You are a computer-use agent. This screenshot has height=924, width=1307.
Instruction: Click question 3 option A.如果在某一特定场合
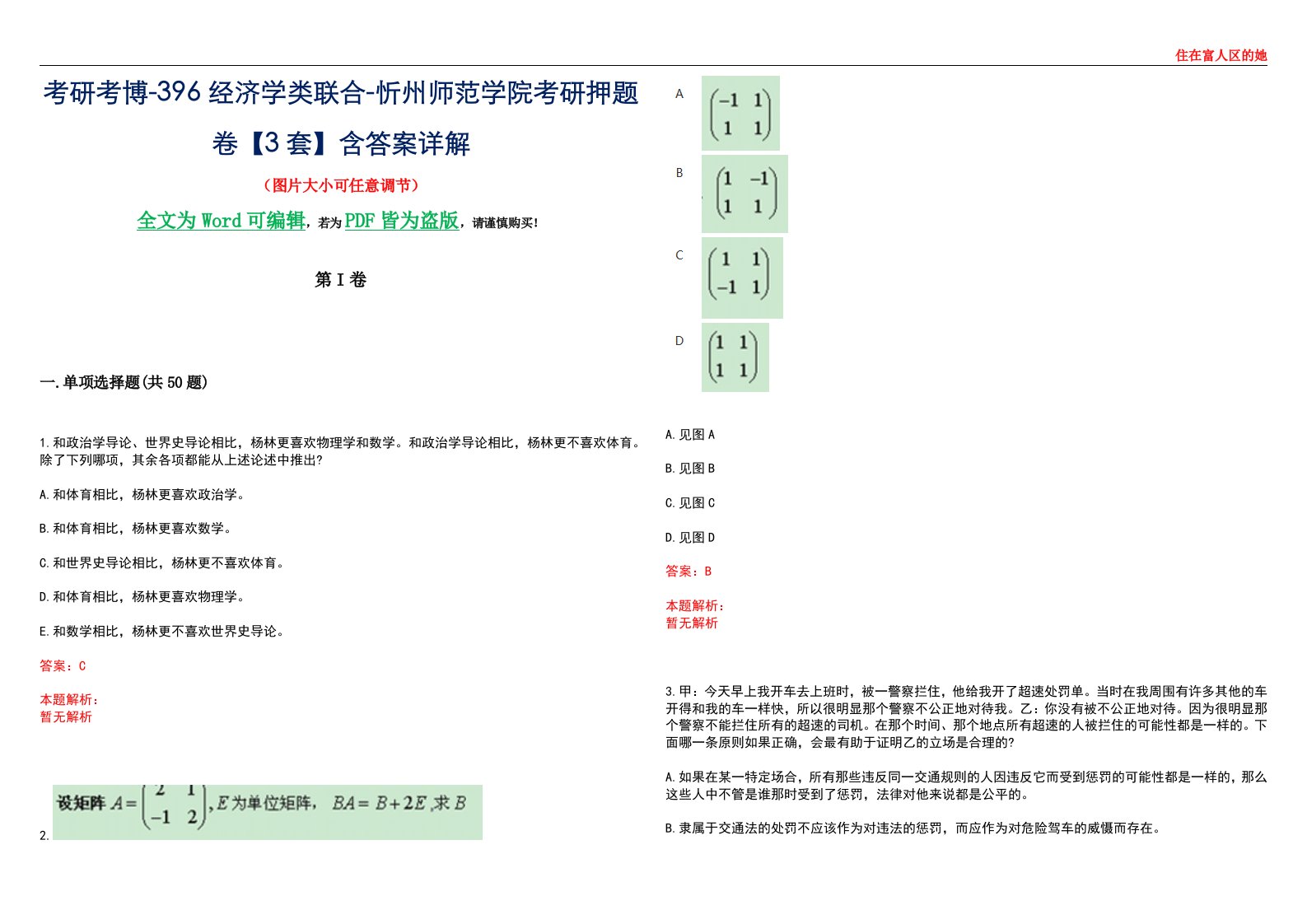point(966,786)
